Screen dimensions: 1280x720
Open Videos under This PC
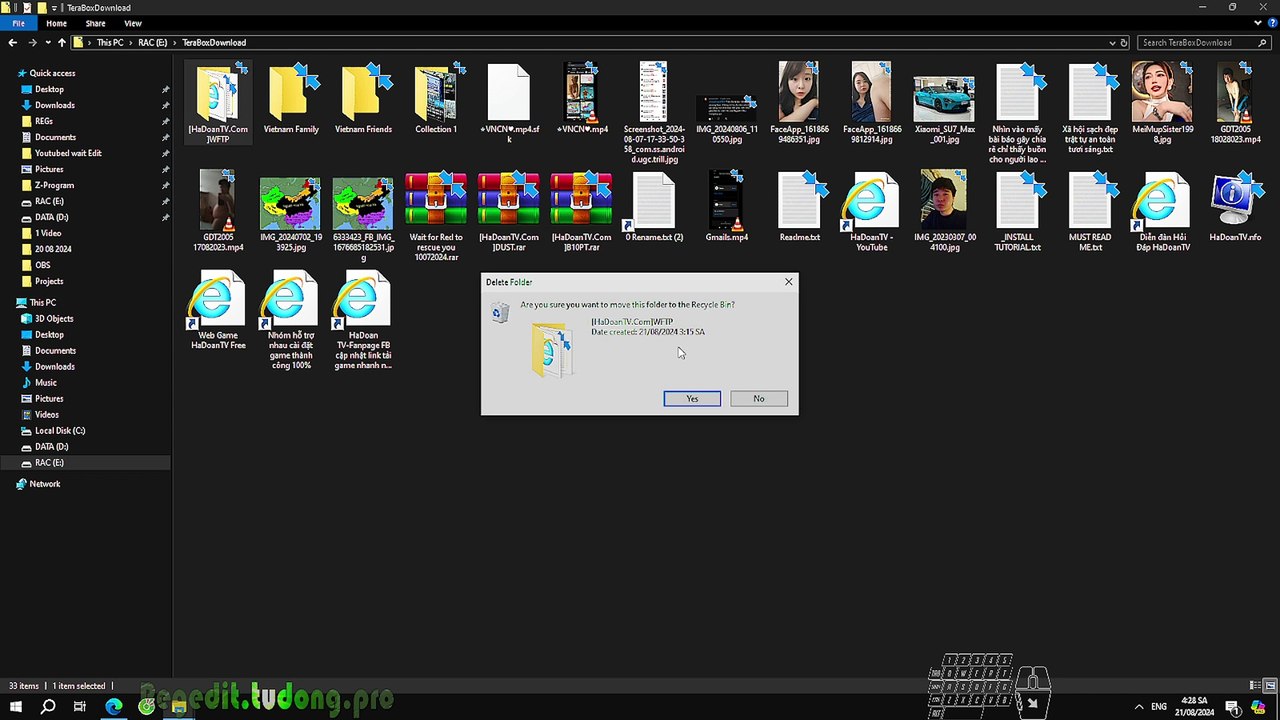pos(46,414)
